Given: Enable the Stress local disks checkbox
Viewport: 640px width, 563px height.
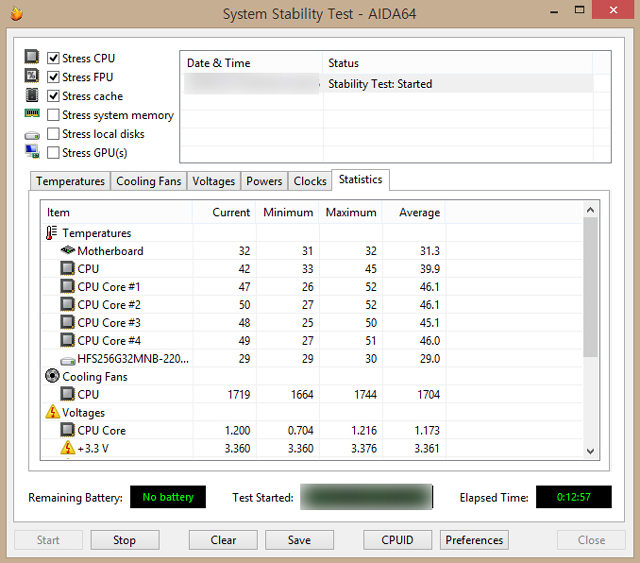Looking at the screenshot, I should click(53, 134).
